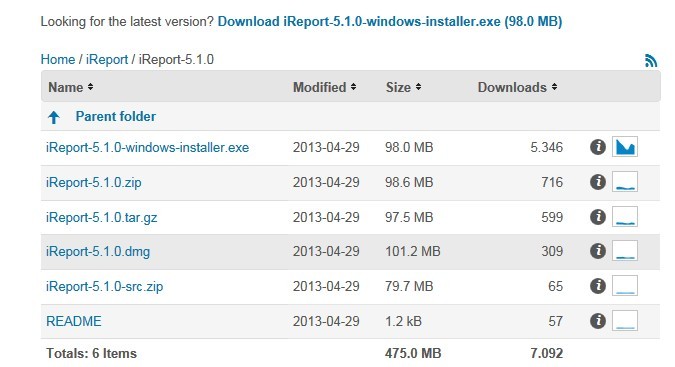Sort the list by Size column
The height and width of the screenshot is (367, 675).
click(x=403, y=87)
